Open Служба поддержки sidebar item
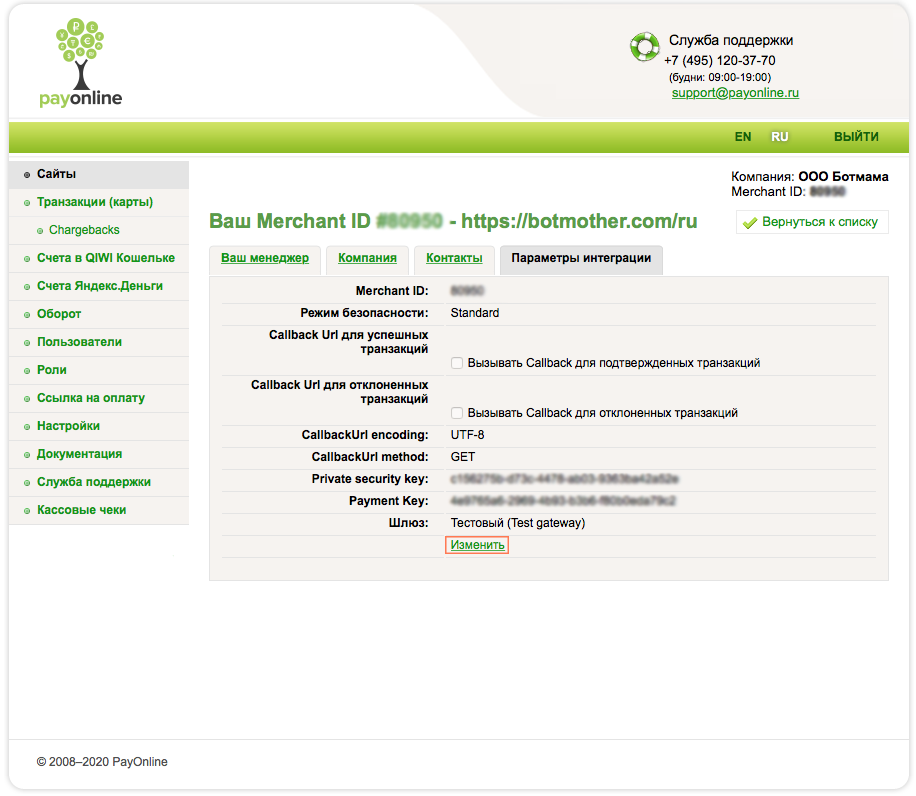 (99, 482)
